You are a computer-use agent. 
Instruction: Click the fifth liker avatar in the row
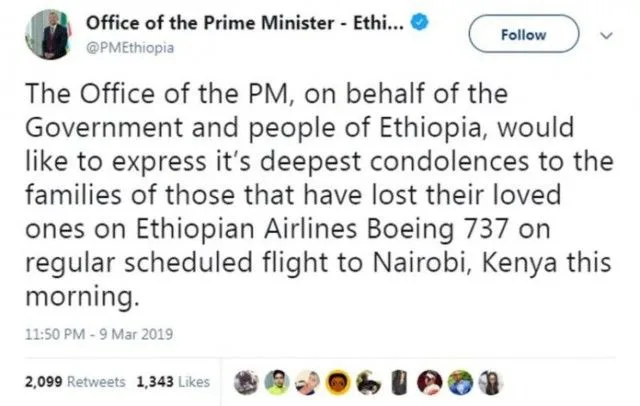click(x=367, y=382)
